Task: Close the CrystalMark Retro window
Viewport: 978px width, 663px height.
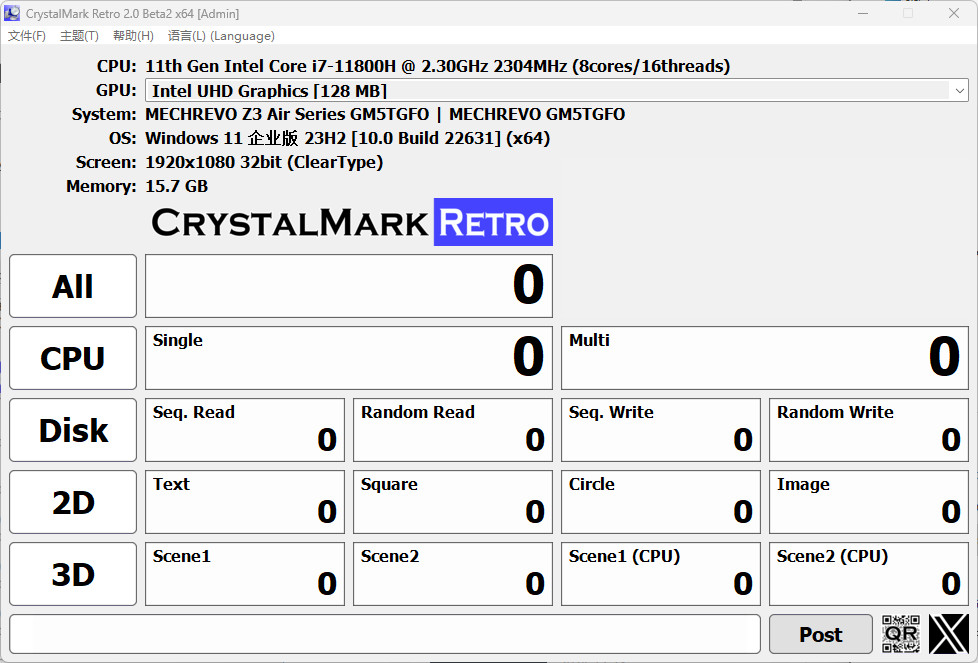Action: point(954,13)
